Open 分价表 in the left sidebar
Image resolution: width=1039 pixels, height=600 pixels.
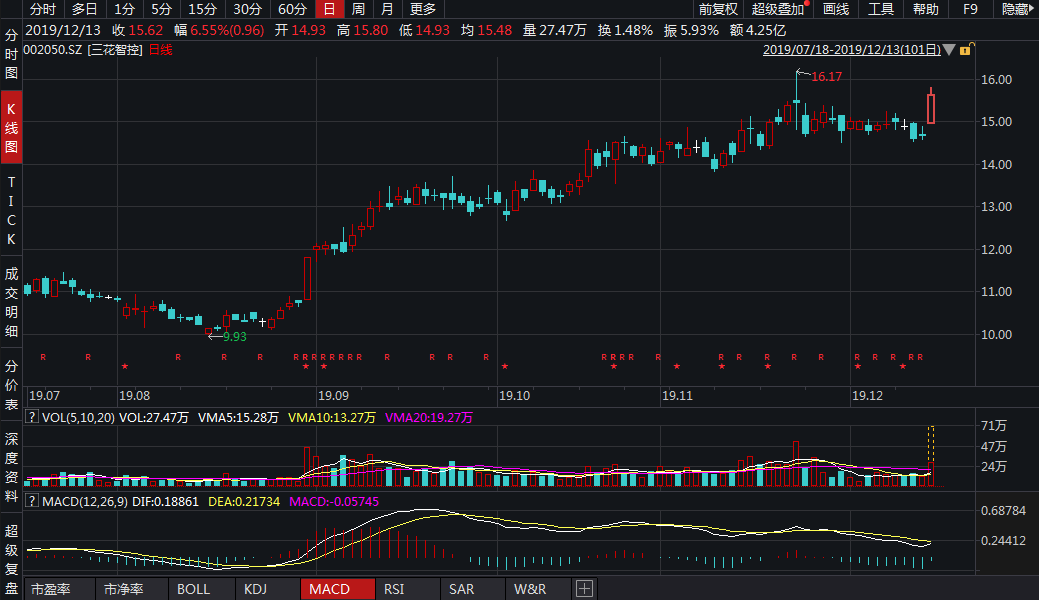click(x=11, y=385)
